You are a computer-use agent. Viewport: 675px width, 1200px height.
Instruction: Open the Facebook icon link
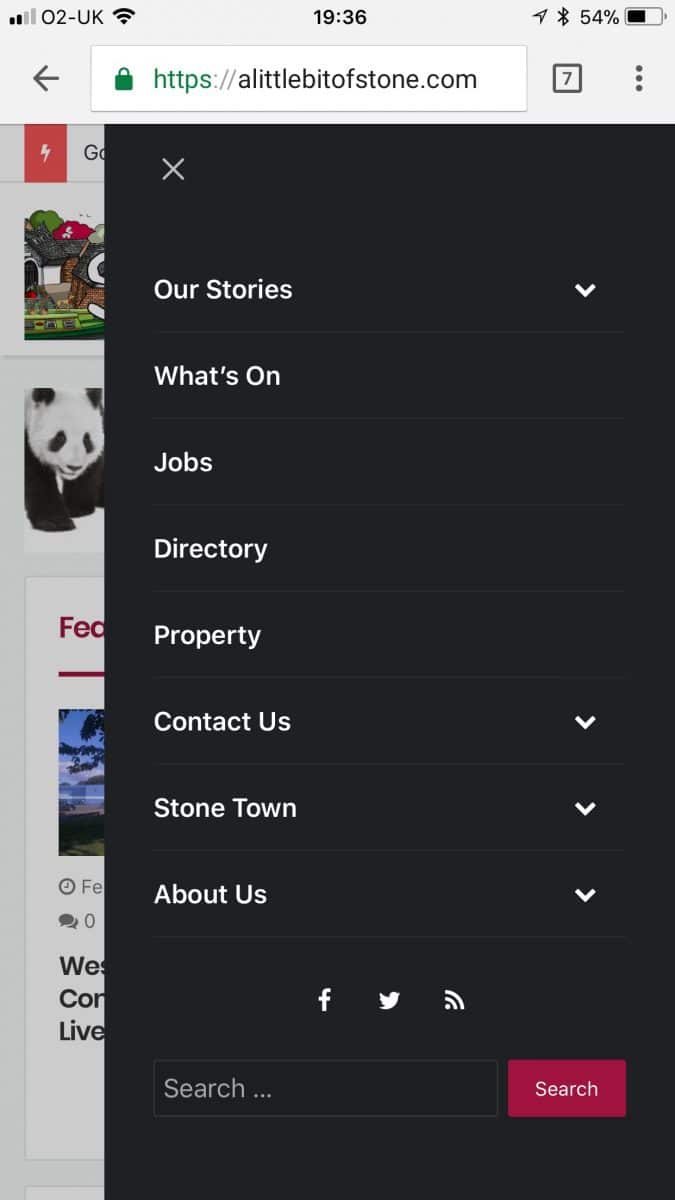click(324, 1000)
